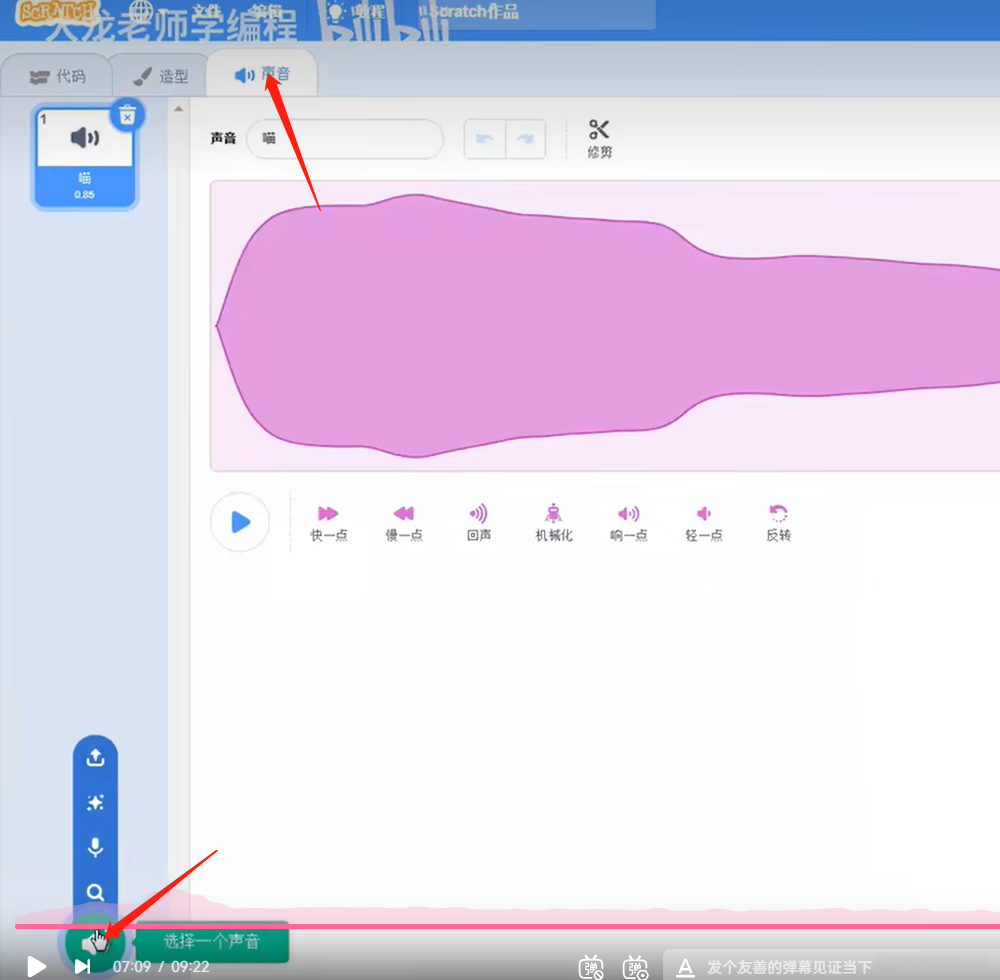Apply the 回声 (echo) effect
Viewport: 1000px width, 980px height.
tap(478, 523)
